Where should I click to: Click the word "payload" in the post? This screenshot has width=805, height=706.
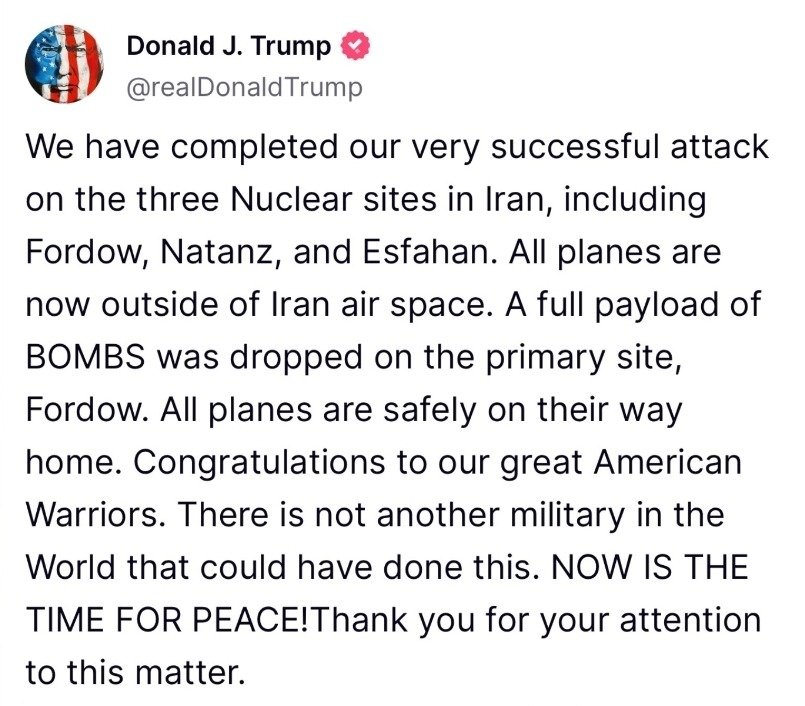(x=657, y=306)
